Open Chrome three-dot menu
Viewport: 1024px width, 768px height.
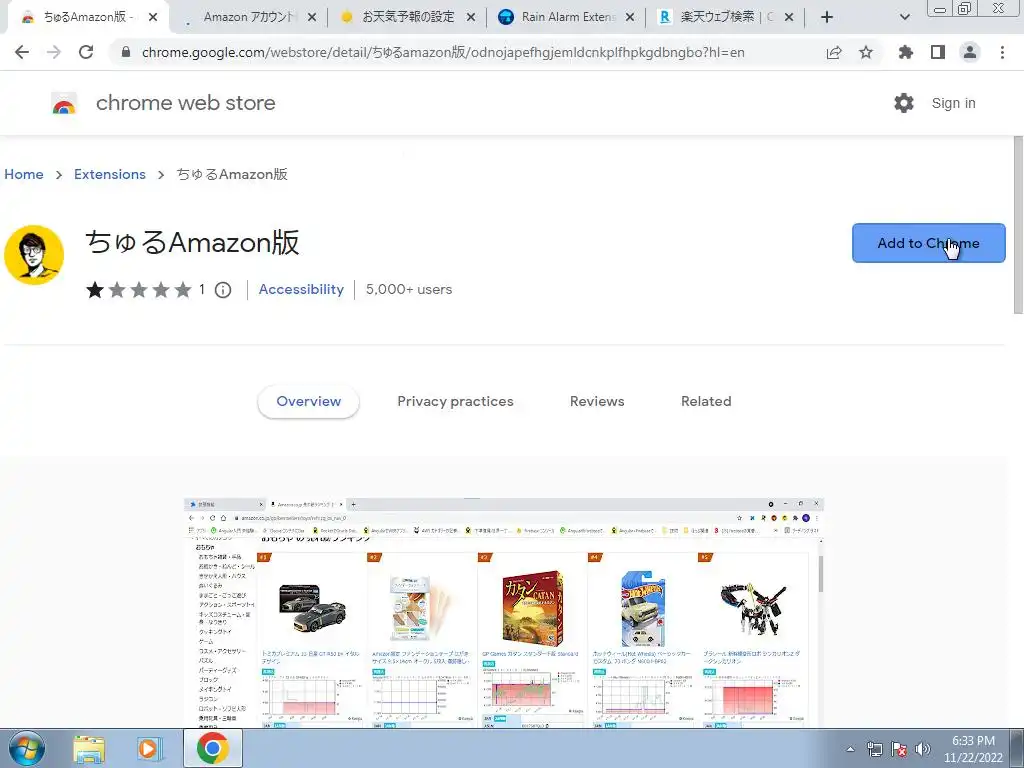pos(1002,52)
